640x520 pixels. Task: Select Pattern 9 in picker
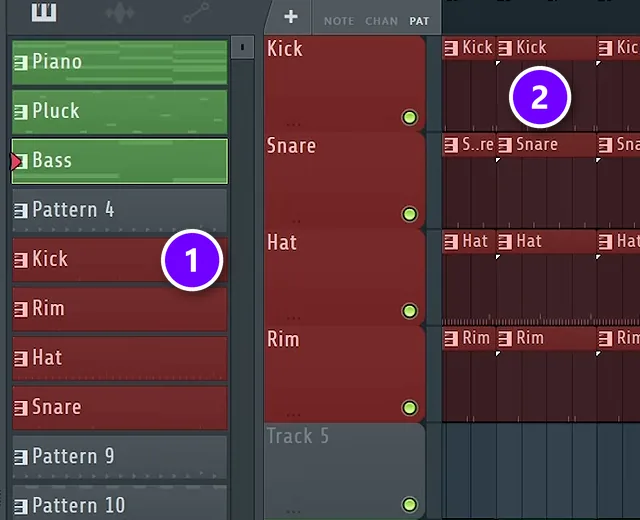tap(120, 458)
